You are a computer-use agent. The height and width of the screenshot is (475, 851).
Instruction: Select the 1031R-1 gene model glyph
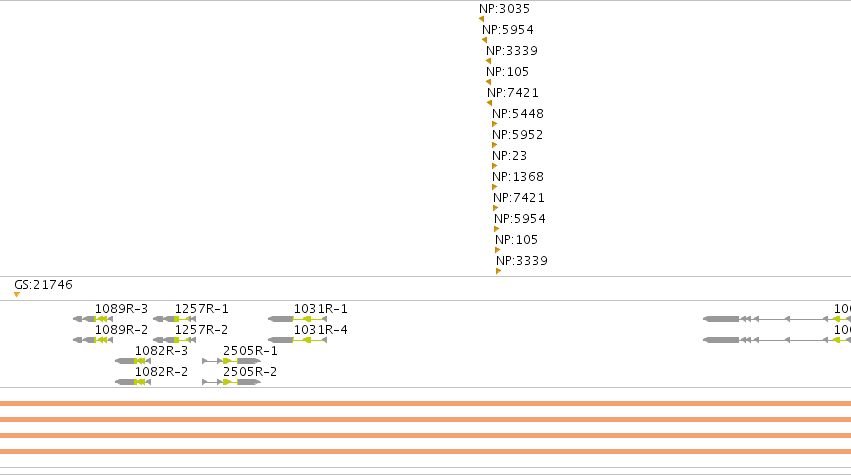297,319
